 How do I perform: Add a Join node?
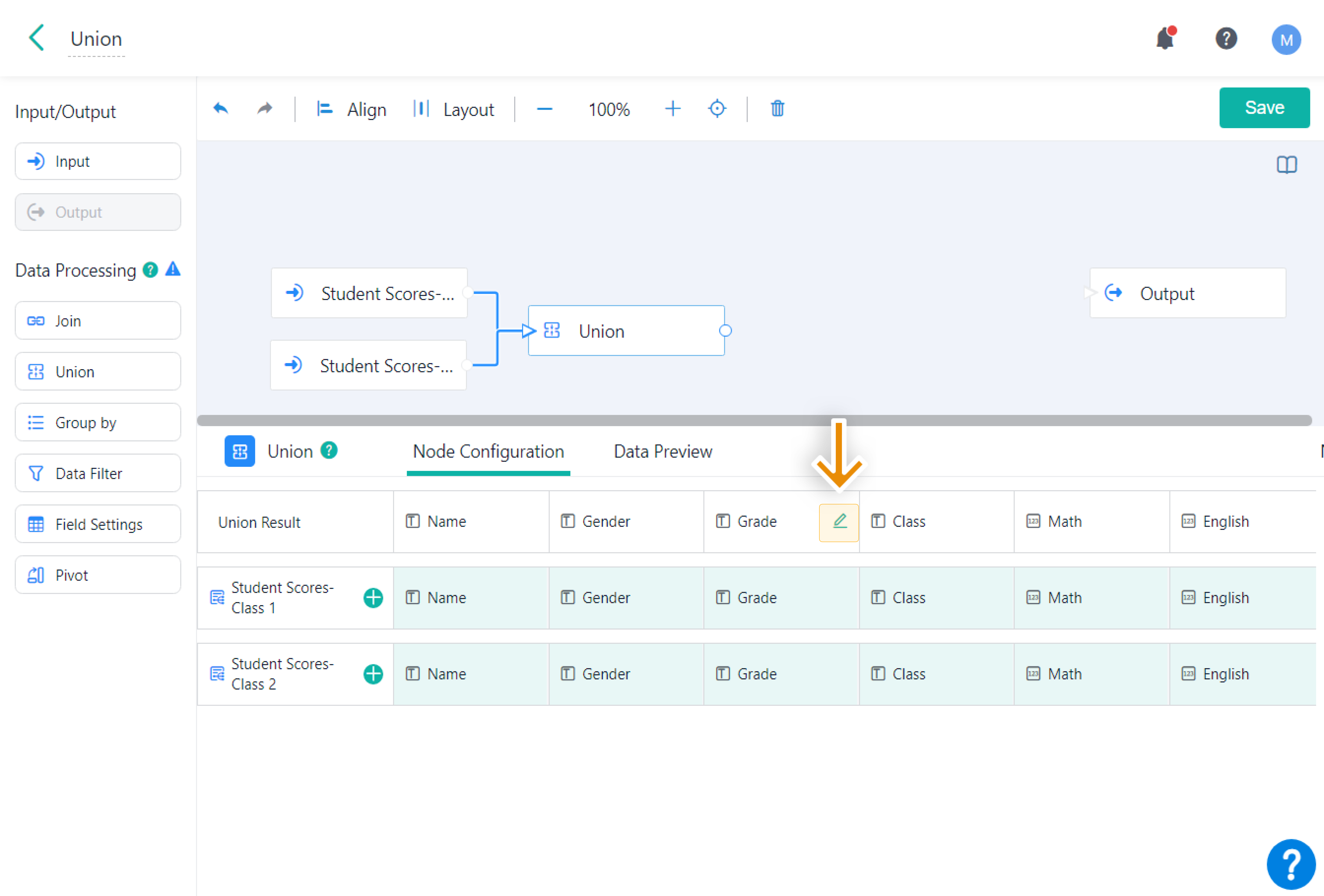pyautogui.click(x=98, y=321)
